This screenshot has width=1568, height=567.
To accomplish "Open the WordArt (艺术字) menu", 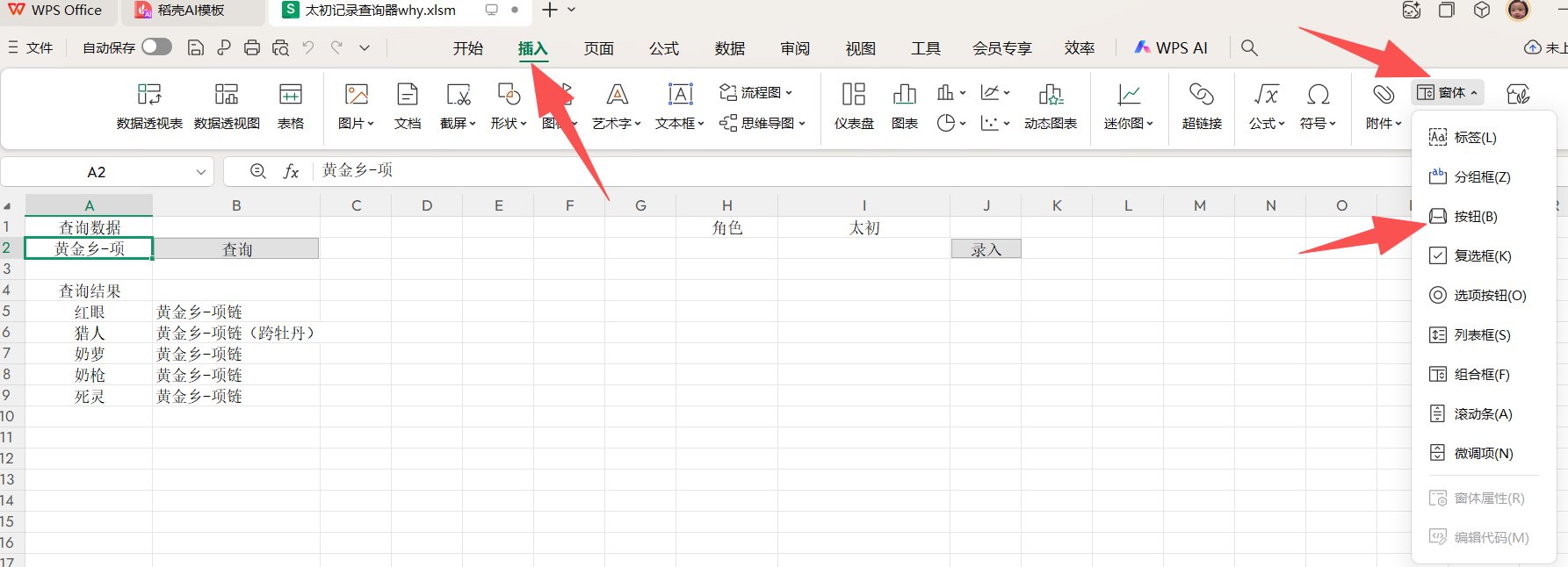I will 617,105.
